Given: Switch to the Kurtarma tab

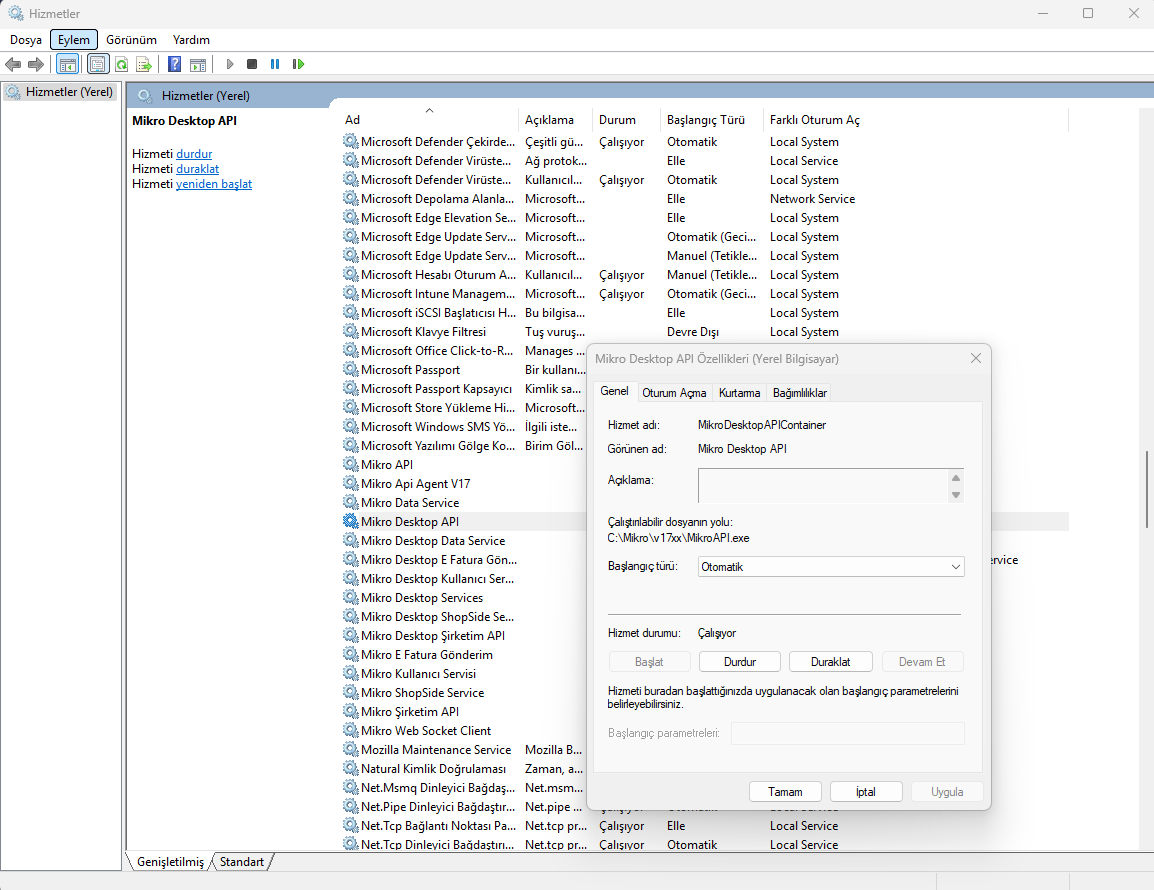Looking at the screenshot, I should click(739, 393).
